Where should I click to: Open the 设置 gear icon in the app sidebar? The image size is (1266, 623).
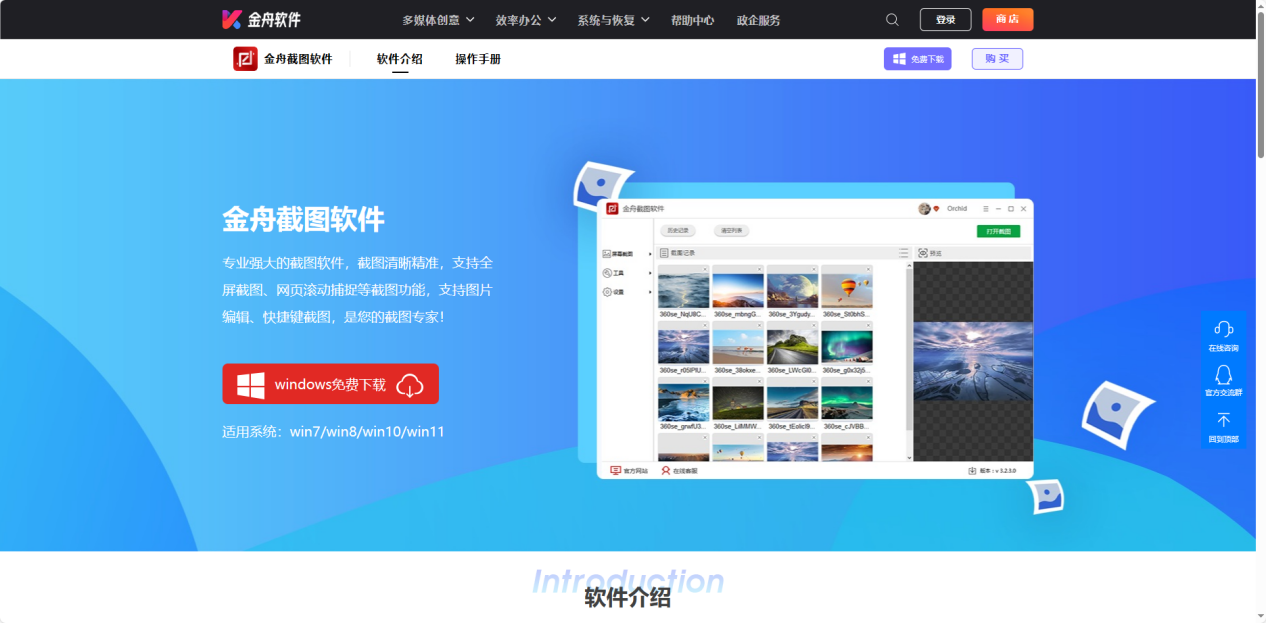pos(607,291)
